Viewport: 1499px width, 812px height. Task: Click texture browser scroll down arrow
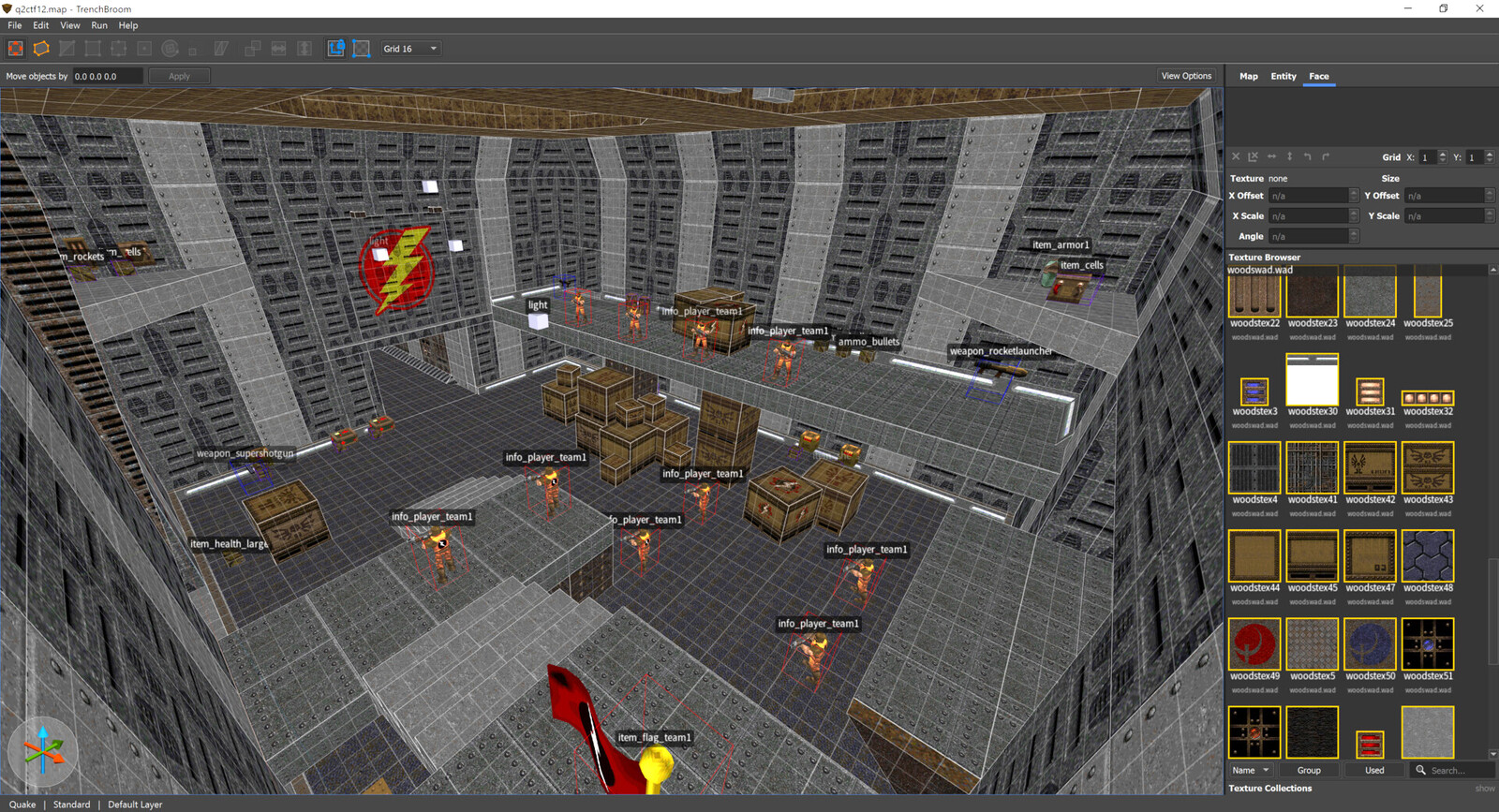point(1493,754)
